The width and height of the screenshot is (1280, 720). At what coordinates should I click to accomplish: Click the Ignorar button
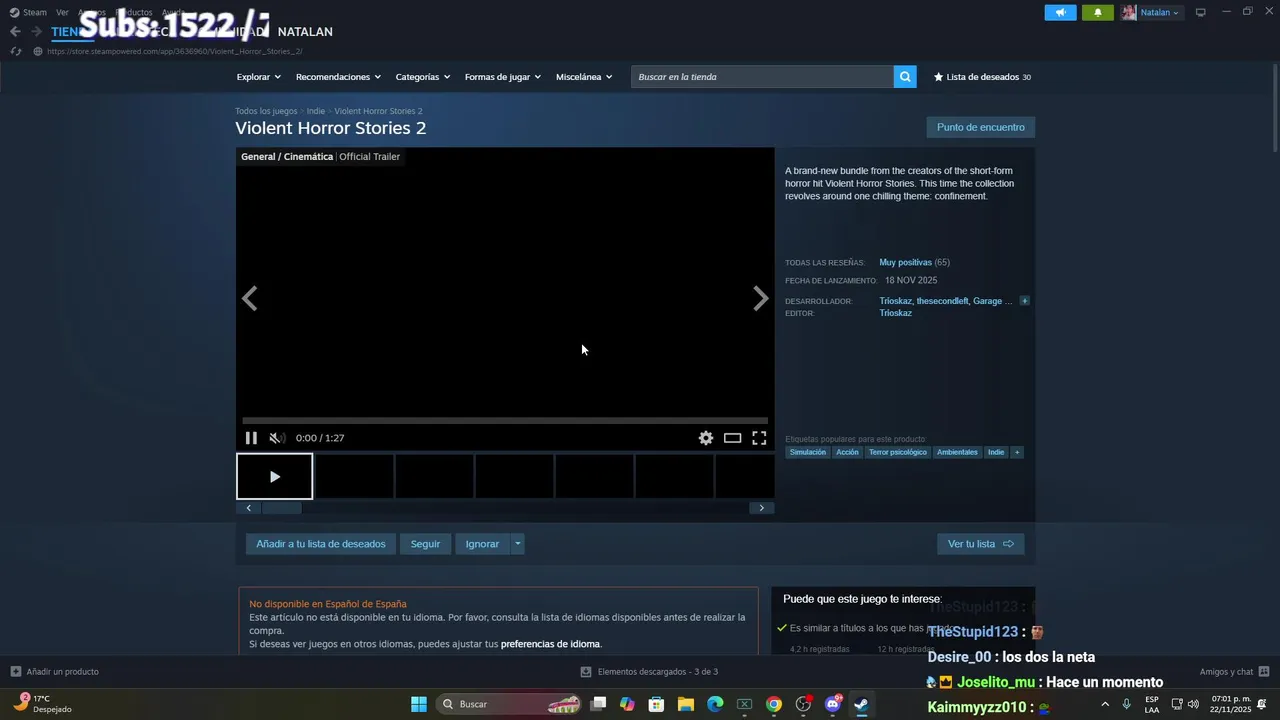click(482, 544)
